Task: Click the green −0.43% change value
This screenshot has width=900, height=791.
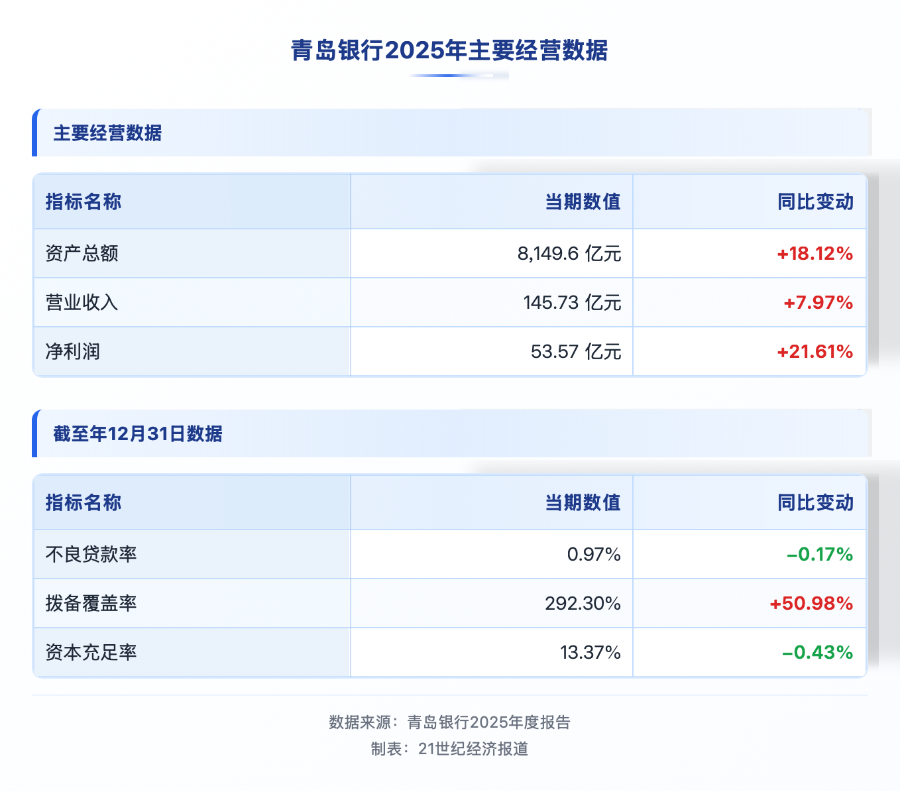Action: pos(817,653)
